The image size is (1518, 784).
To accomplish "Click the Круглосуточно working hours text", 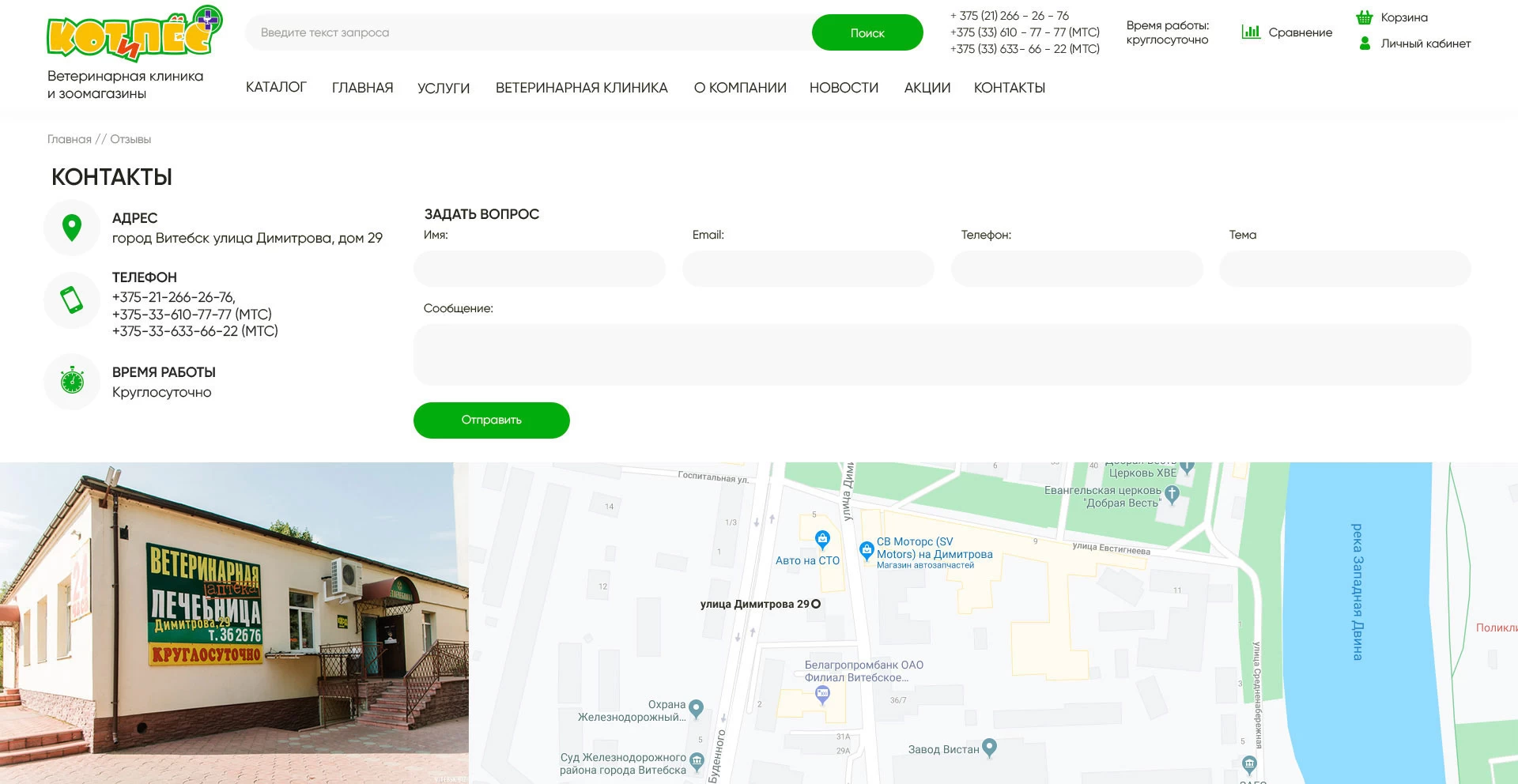I will click(162, 392).
